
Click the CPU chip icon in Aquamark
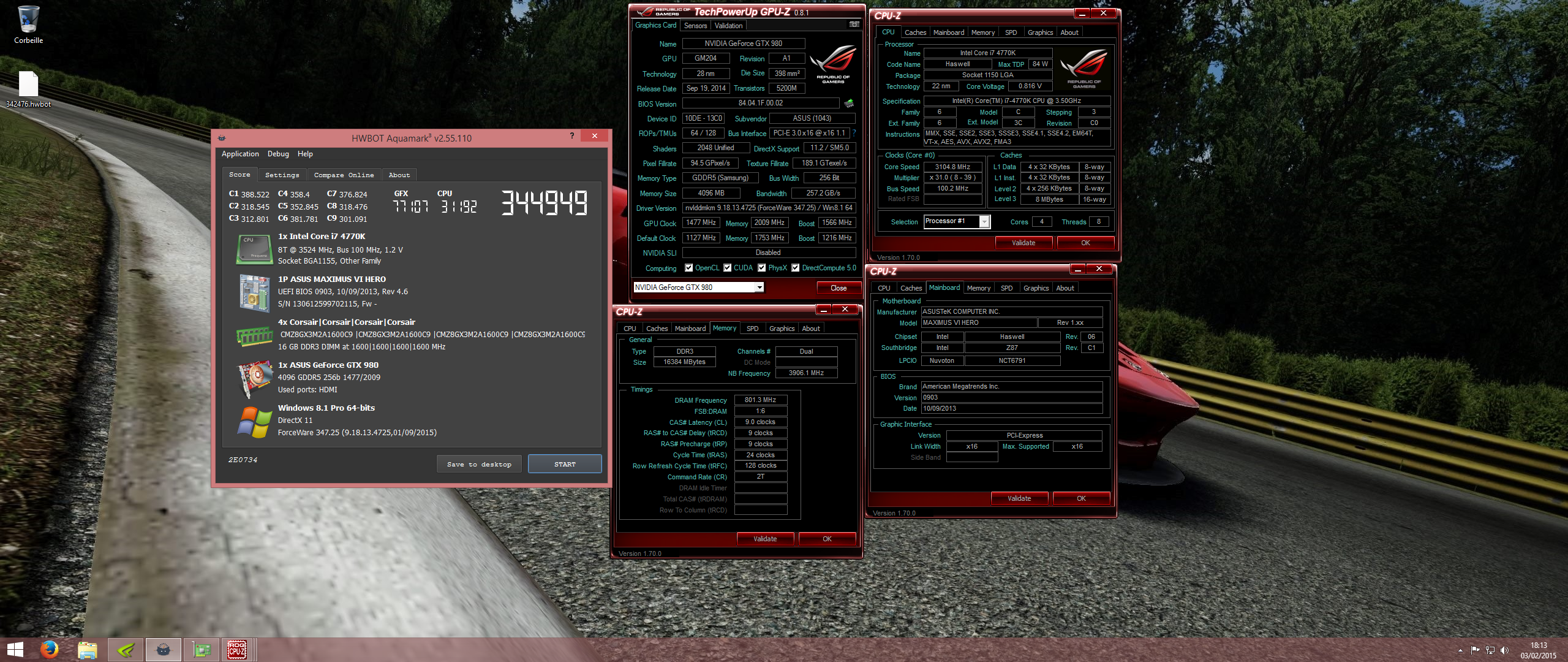254,249
